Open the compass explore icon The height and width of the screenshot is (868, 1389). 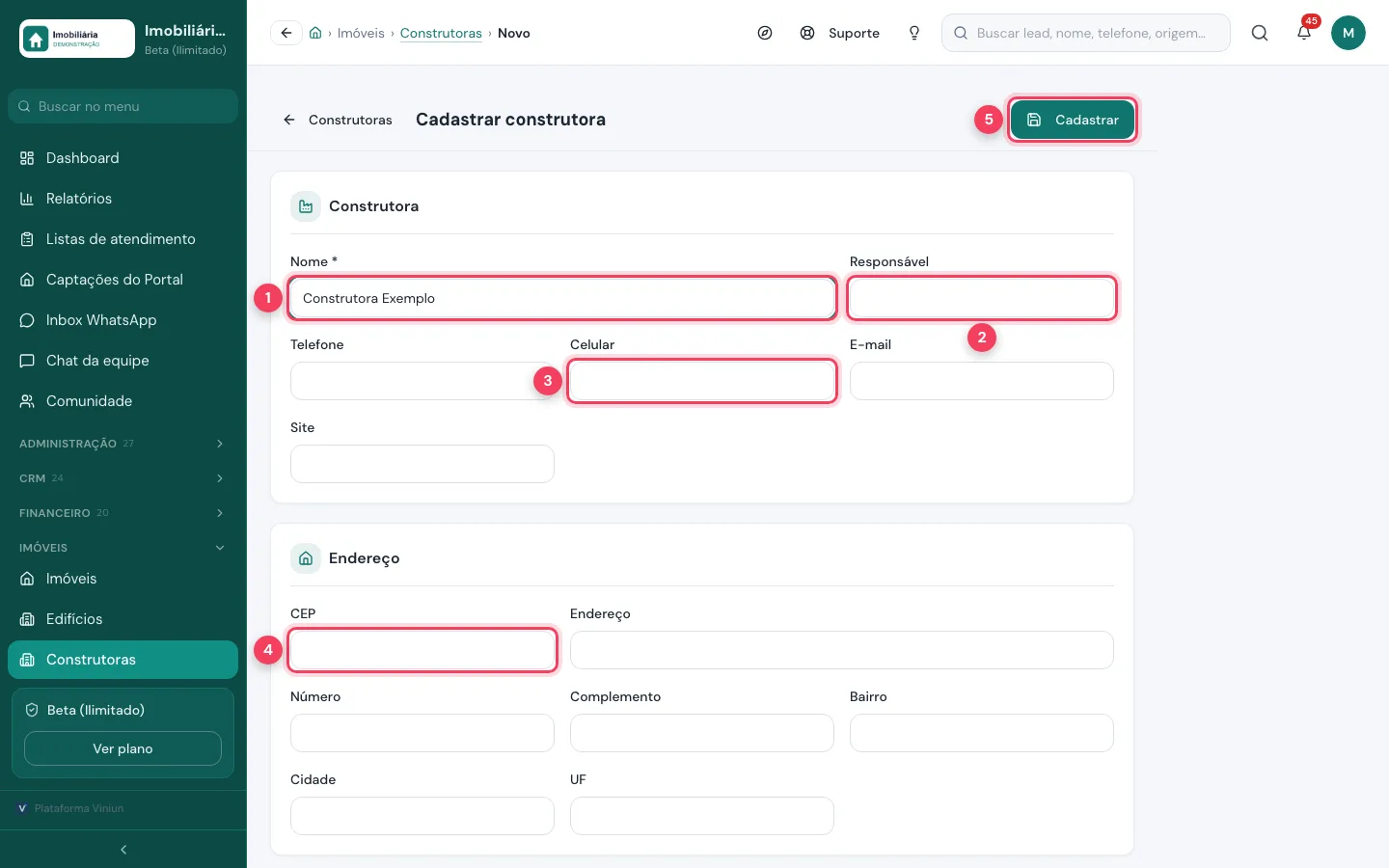(x=765, y=33)
